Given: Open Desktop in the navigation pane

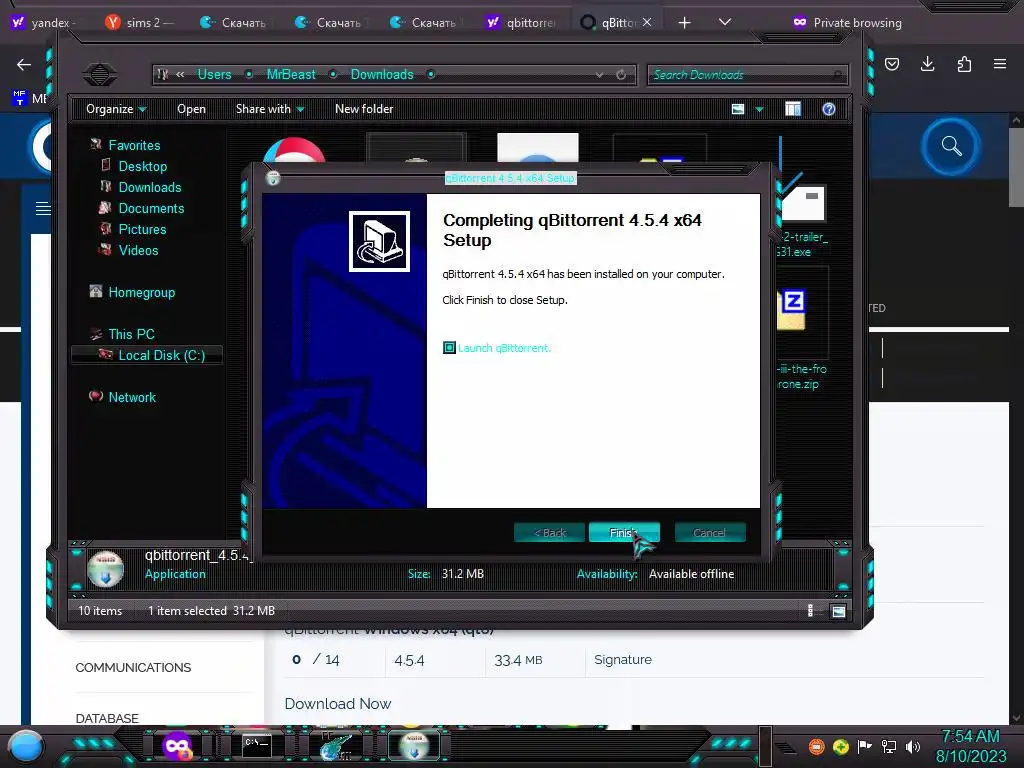Looking at the screenshot, I should [142, 166].
